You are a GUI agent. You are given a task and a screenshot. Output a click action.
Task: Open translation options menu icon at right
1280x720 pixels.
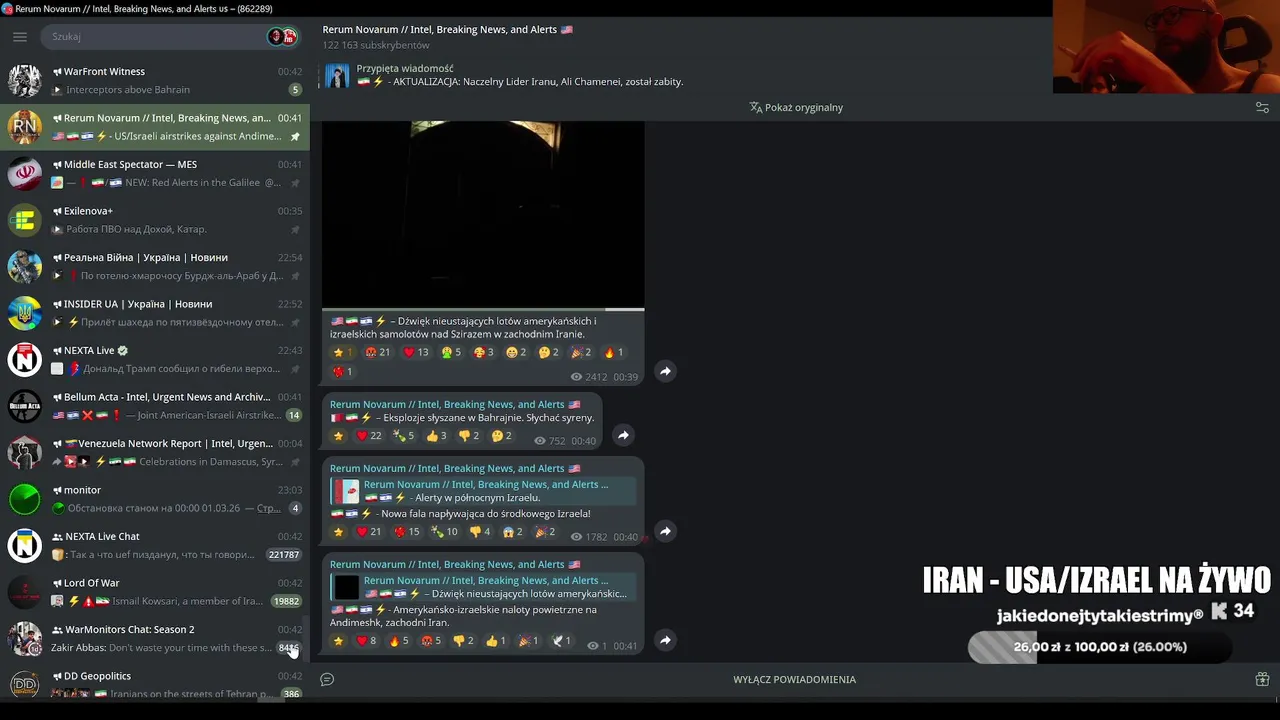click(x=1262, y=107)
